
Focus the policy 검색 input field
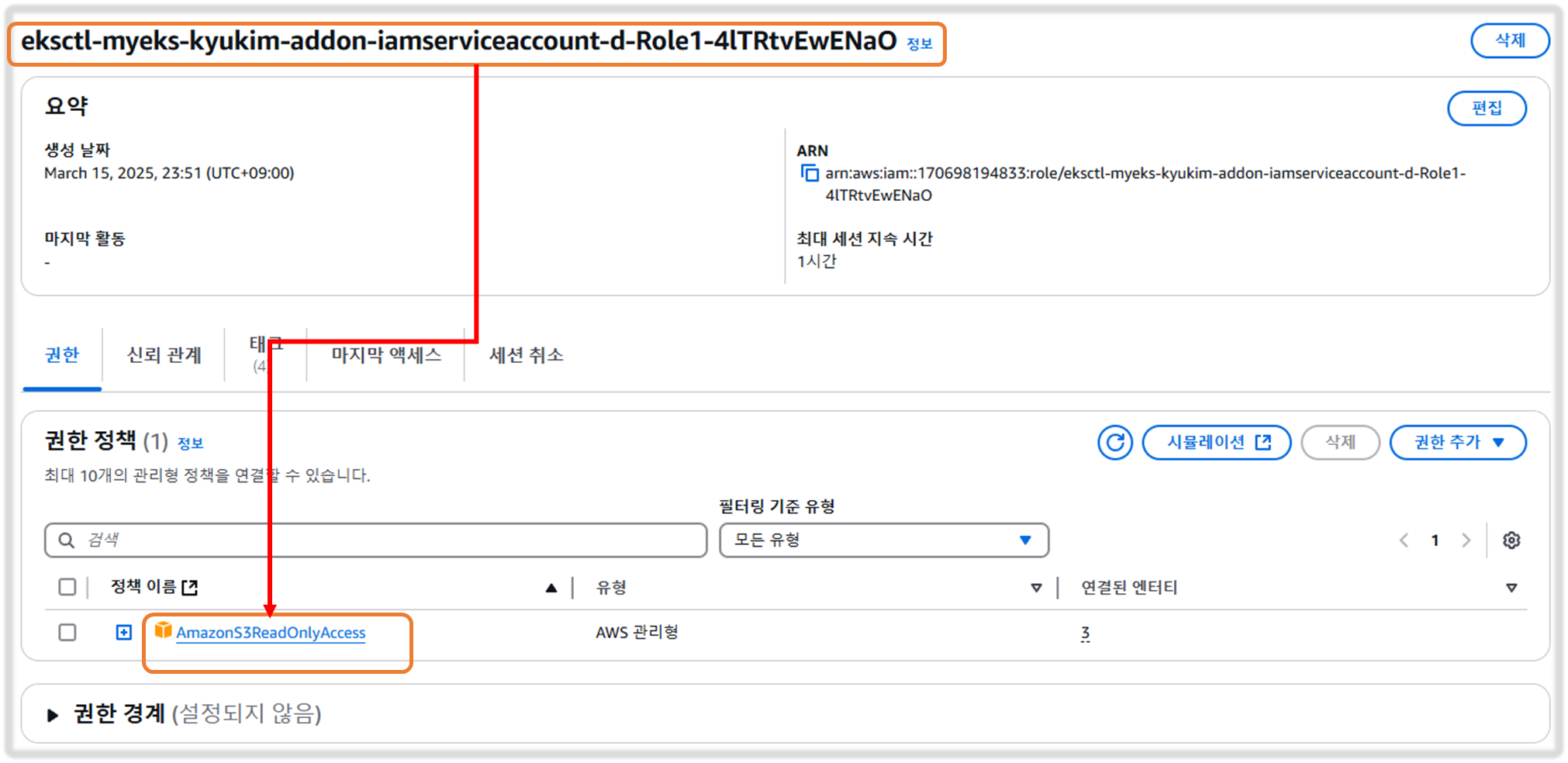pos(376,540)
